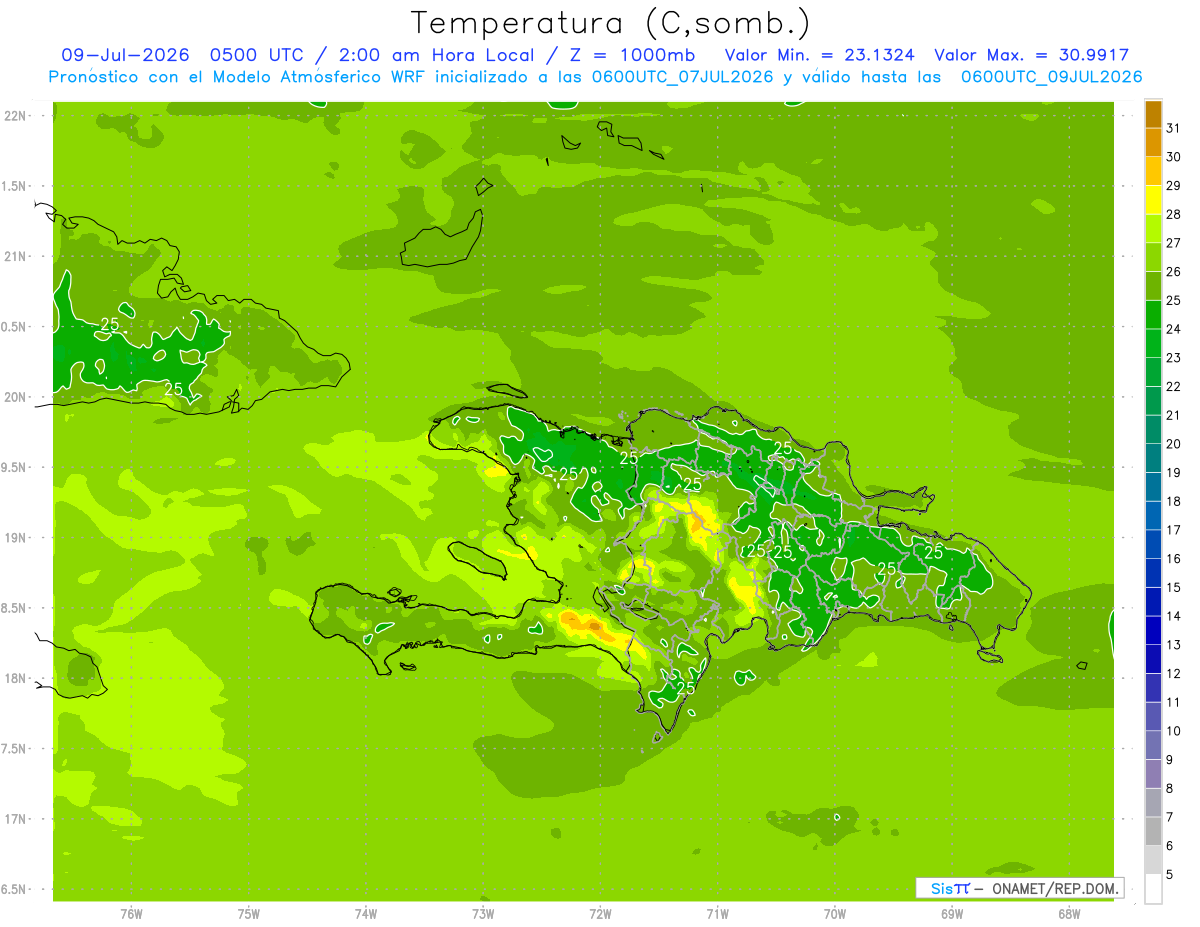The height and width of the screenshot is (927, 1200).
Task: Click the "6.5N" latitude label
Action: click(14, 889)
